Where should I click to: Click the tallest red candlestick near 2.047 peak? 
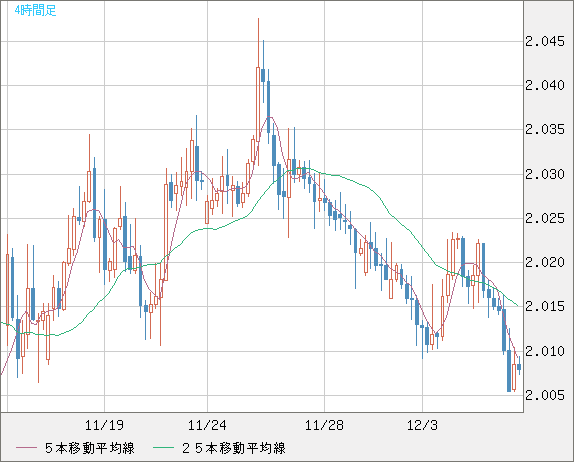[258, 92]
